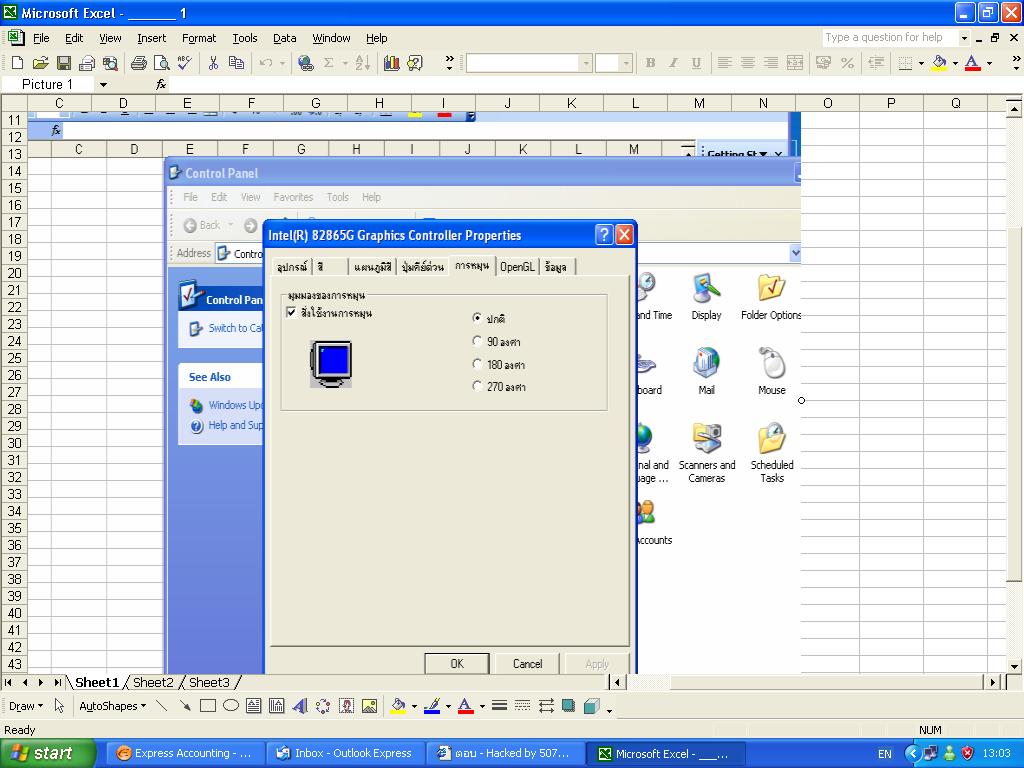Click the Insert WordArt icon
Viewport: 1024px width, 768px height.
[x=300, y=706]
